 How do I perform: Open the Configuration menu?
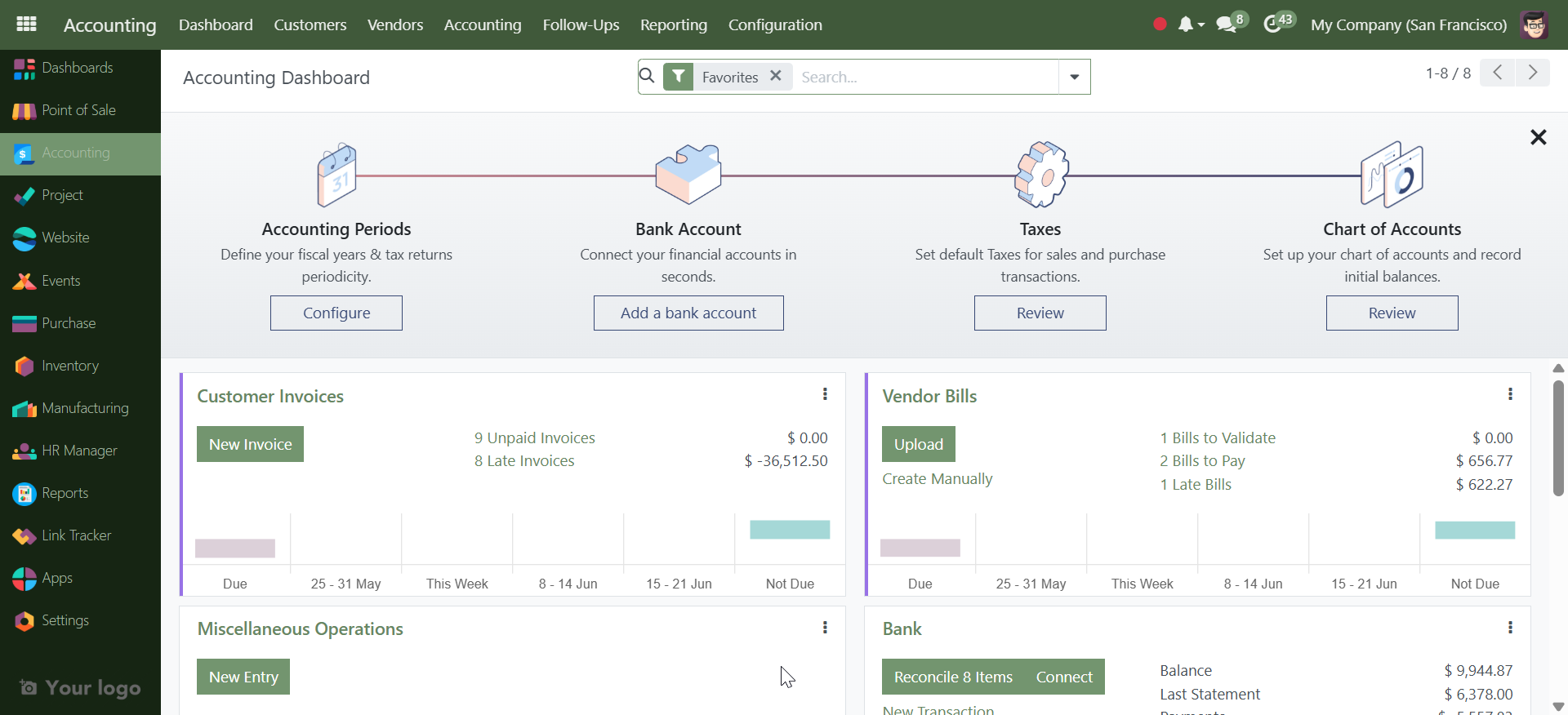pos(775,24)
